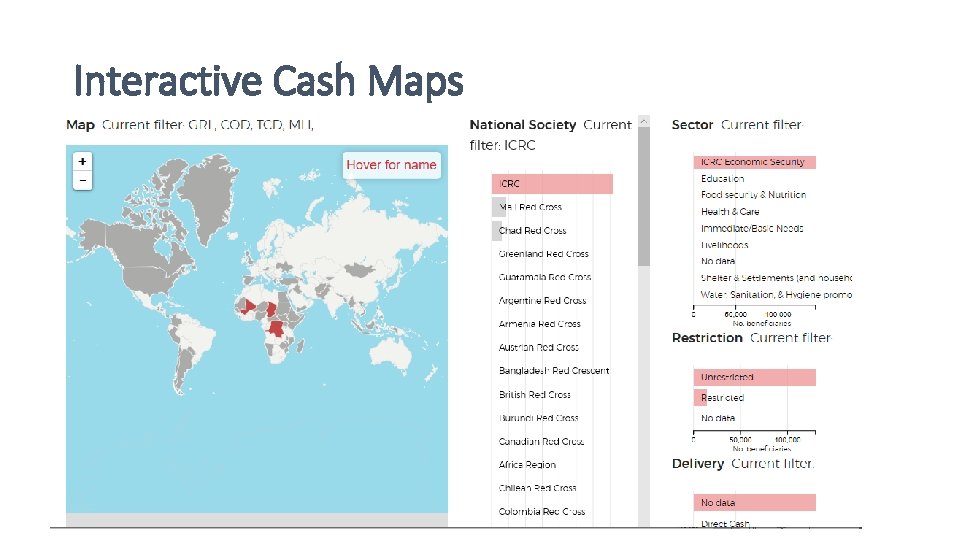
Task: Click the red Mali country on map
Action: pyautogui.click(x=247, y=306)
